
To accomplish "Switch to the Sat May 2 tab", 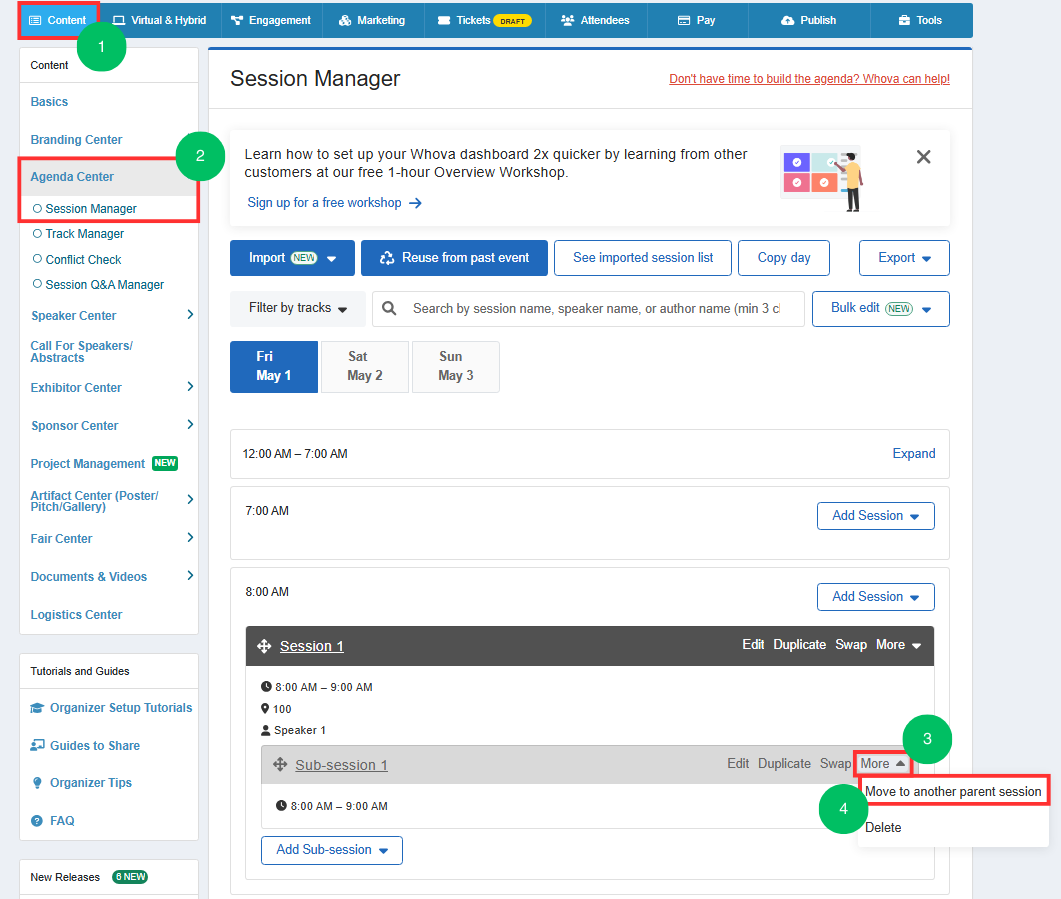I will click(365, 366).
